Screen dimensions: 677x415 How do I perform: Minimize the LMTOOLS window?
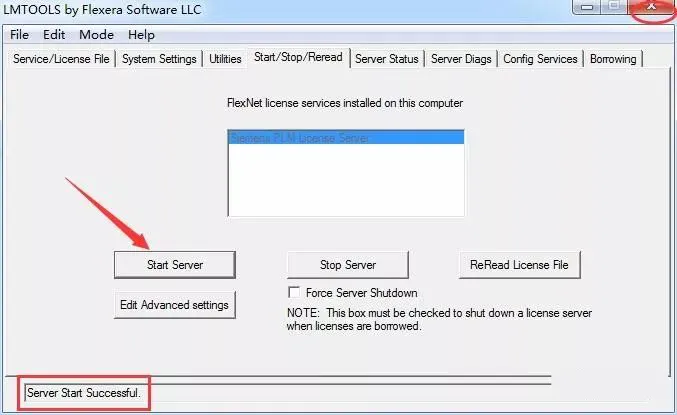click(586, 7)
